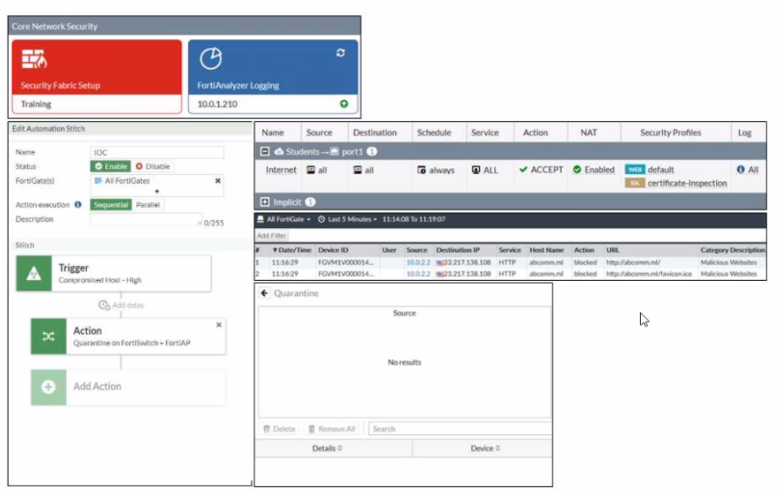This screenshot has height=494, width=780.
Task: Sort by the Security Profiles column header
Action: point(670,132)
